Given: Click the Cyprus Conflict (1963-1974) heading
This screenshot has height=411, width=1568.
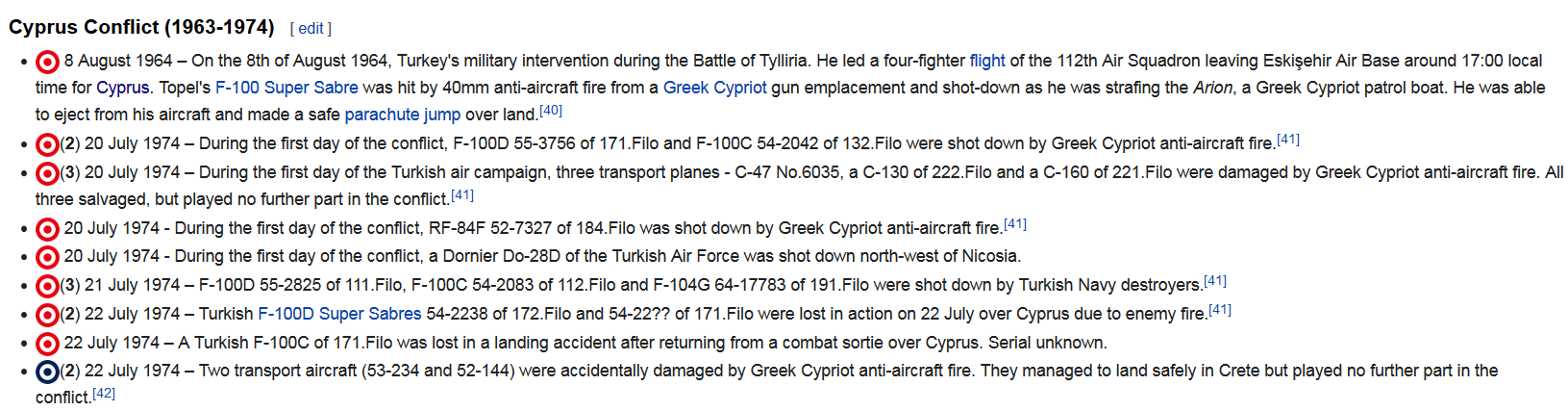Looking at the screenshot, I should point(141,27).
